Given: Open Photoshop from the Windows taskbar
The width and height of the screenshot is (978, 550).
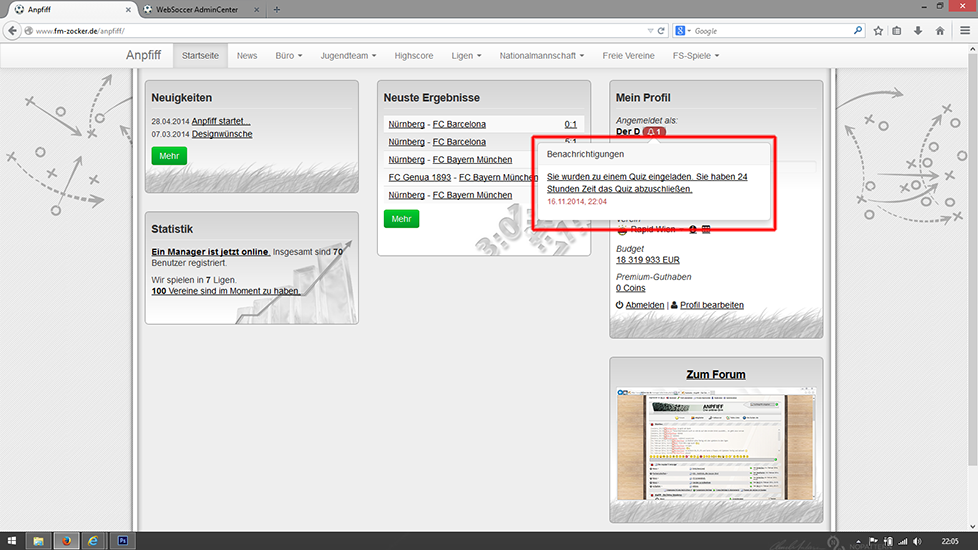Looking at the screenshot, I should [122, 541].
